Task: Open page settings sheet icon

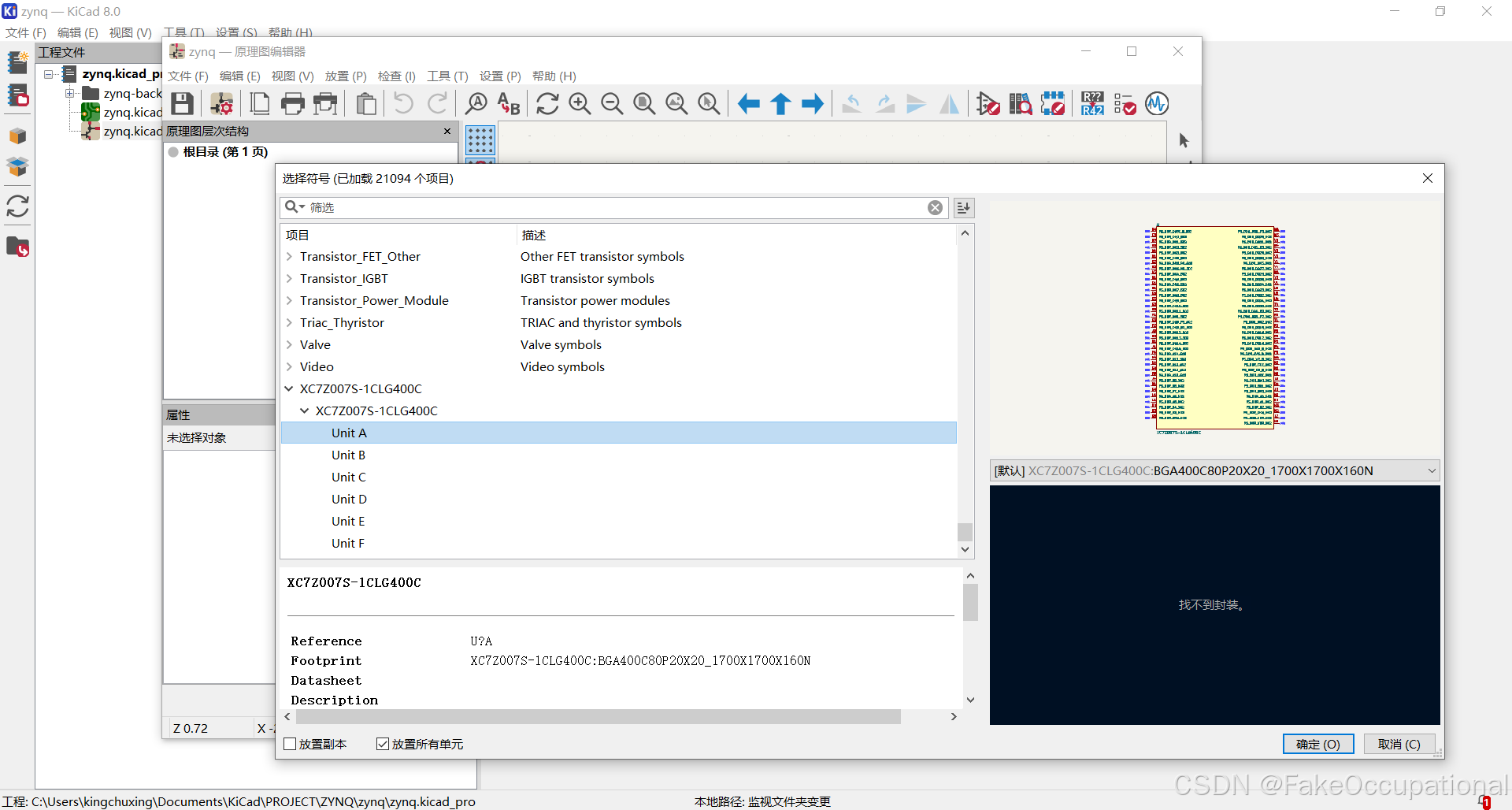Action: coord(260,104)
